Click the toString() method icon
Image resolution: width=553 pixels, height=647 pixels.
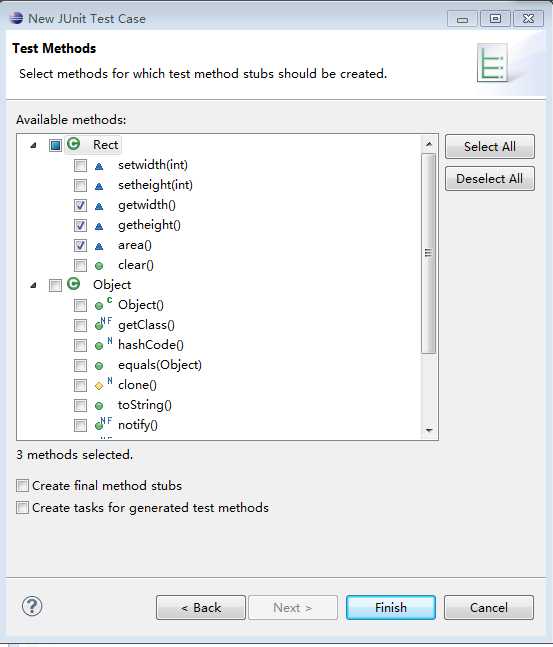point(99,406)
